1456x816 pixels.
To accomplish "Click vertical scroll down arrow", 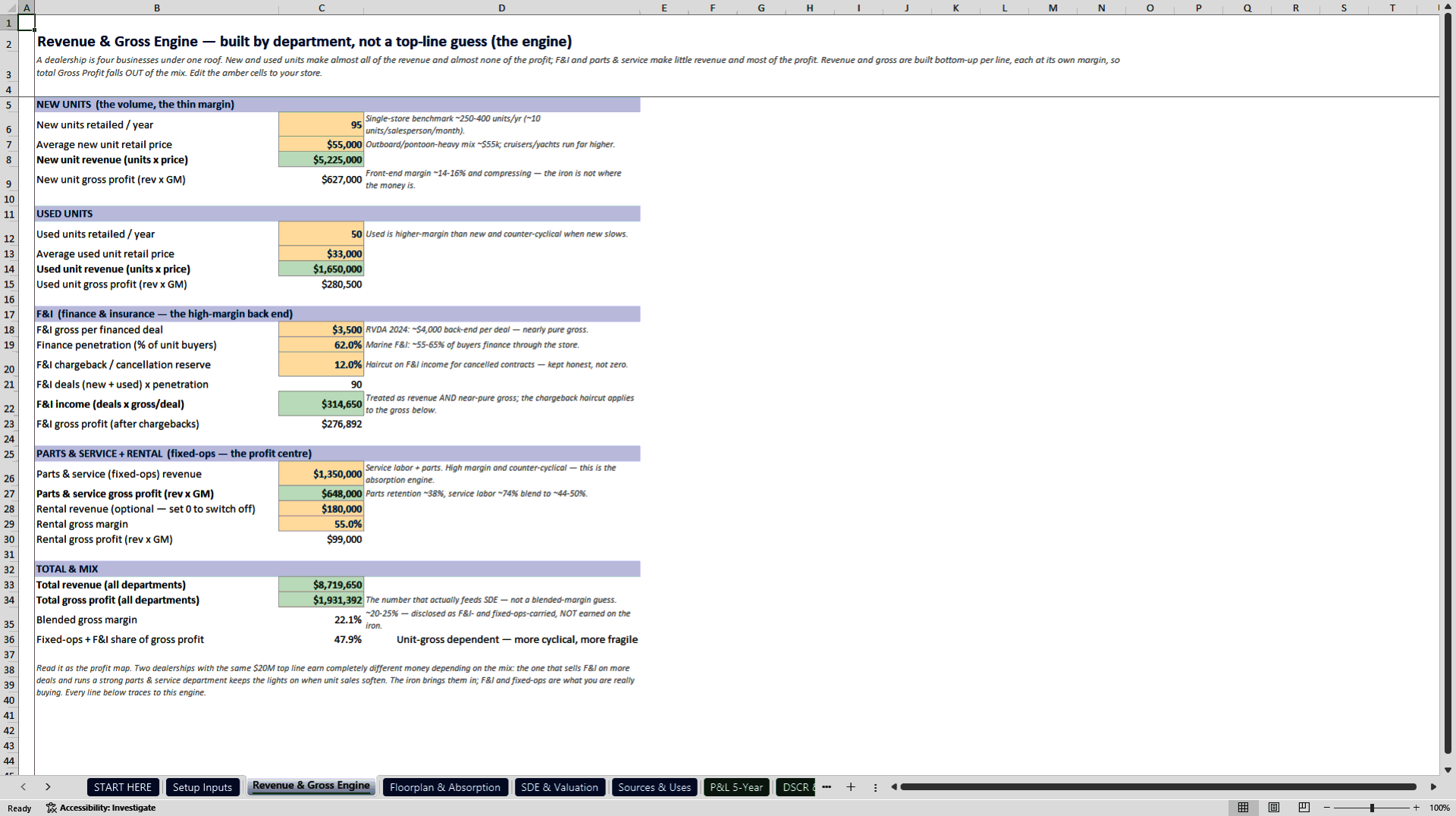I will [x=1448, y=769].
